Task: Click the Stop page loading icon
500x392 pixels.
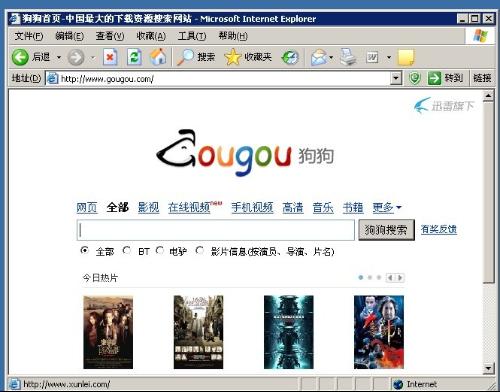Action: click(x=110, y=57)
